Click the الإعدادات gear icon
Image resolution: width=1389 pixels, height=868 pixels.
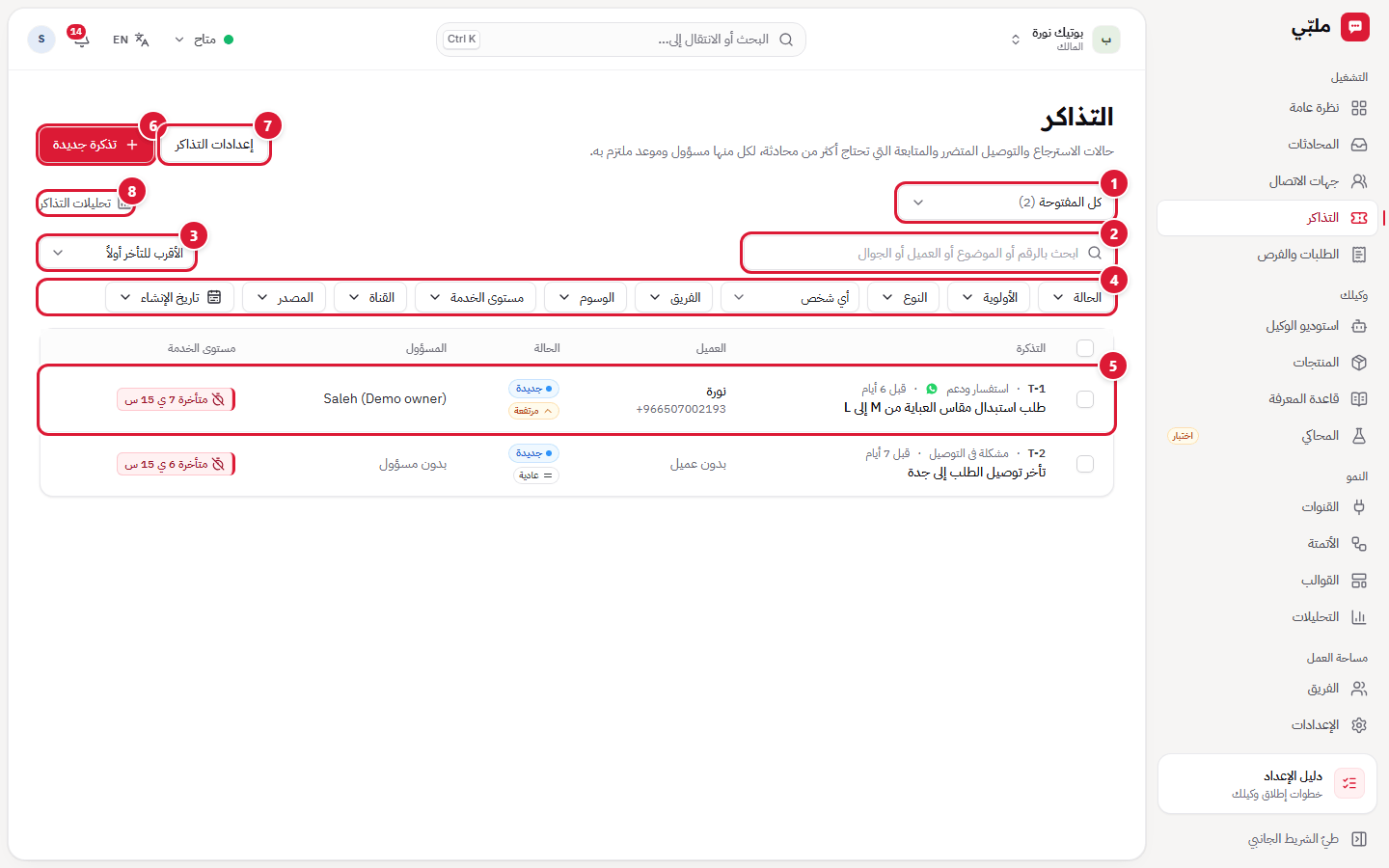1359,725
